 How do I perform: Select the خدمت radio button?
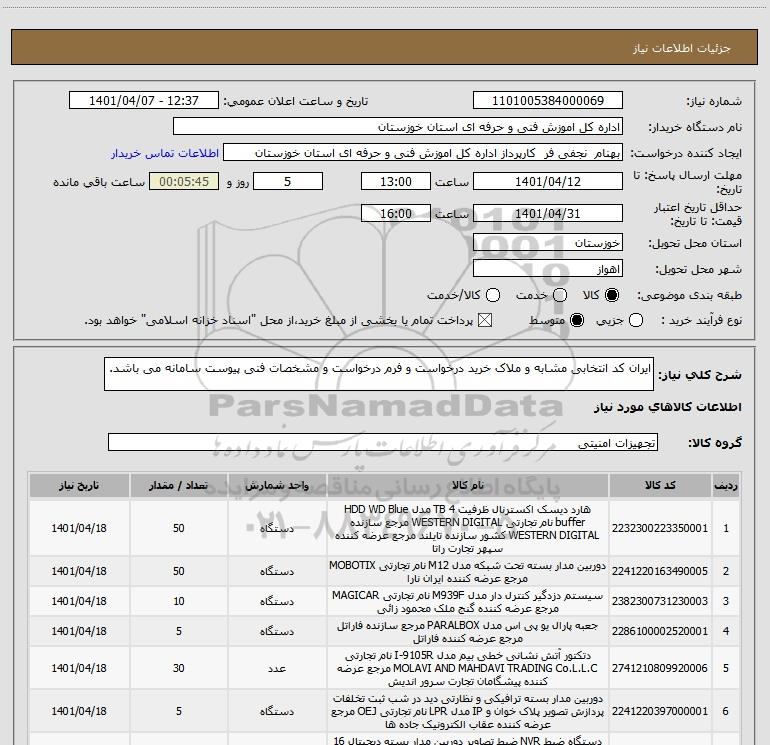pos(560,295)
